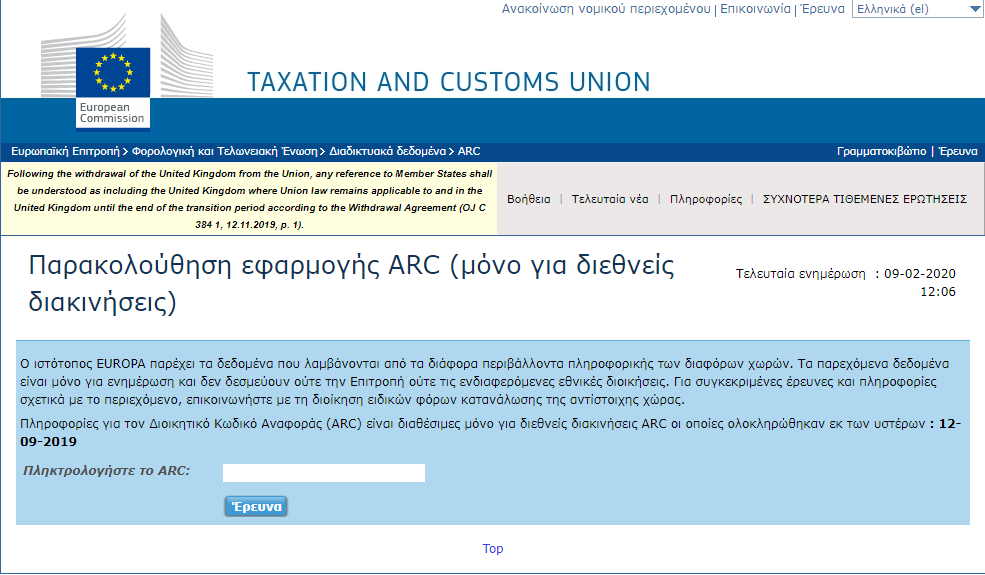Open the Διαδικτυακά δεδομένα breadcrumb
The width and height of the screenshot is (985, 575).
[x=387, y=151]
